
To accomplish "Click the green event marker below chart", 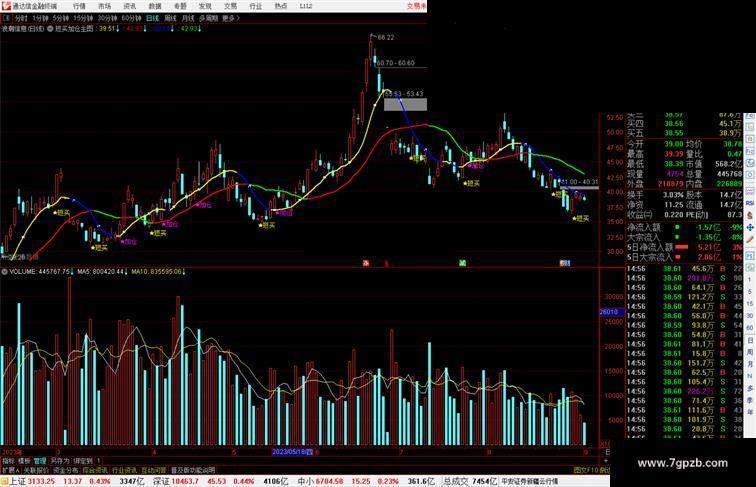I will point(462,263).
